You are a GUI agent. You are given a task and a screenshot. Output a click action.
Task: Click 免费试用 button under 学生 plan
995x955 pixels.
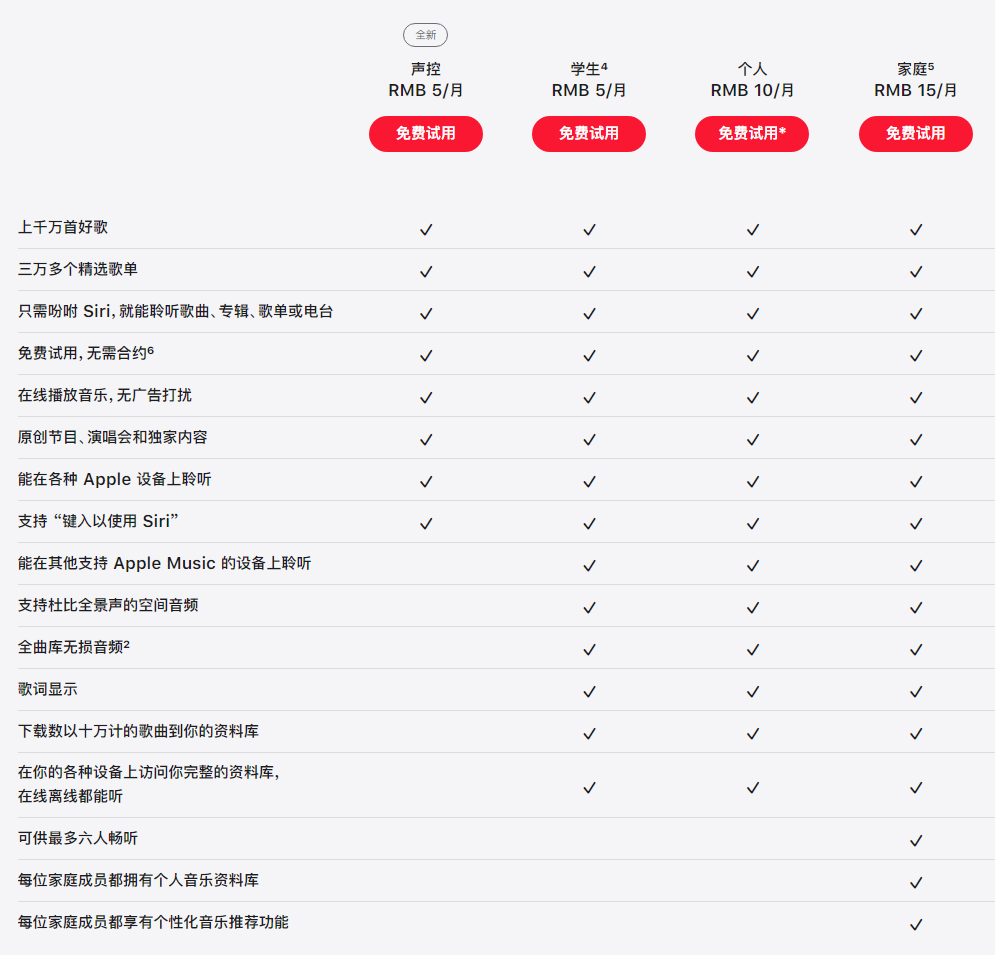[x=588, y=134]
